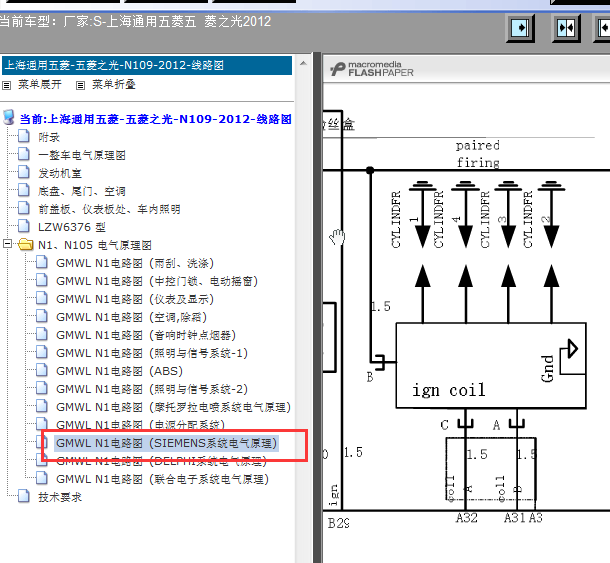610x563 pixels.
Task: Open the root link 当前:上海通用五菱-五菱之光-N109-2012-线路图
Action: click(156, 119)
